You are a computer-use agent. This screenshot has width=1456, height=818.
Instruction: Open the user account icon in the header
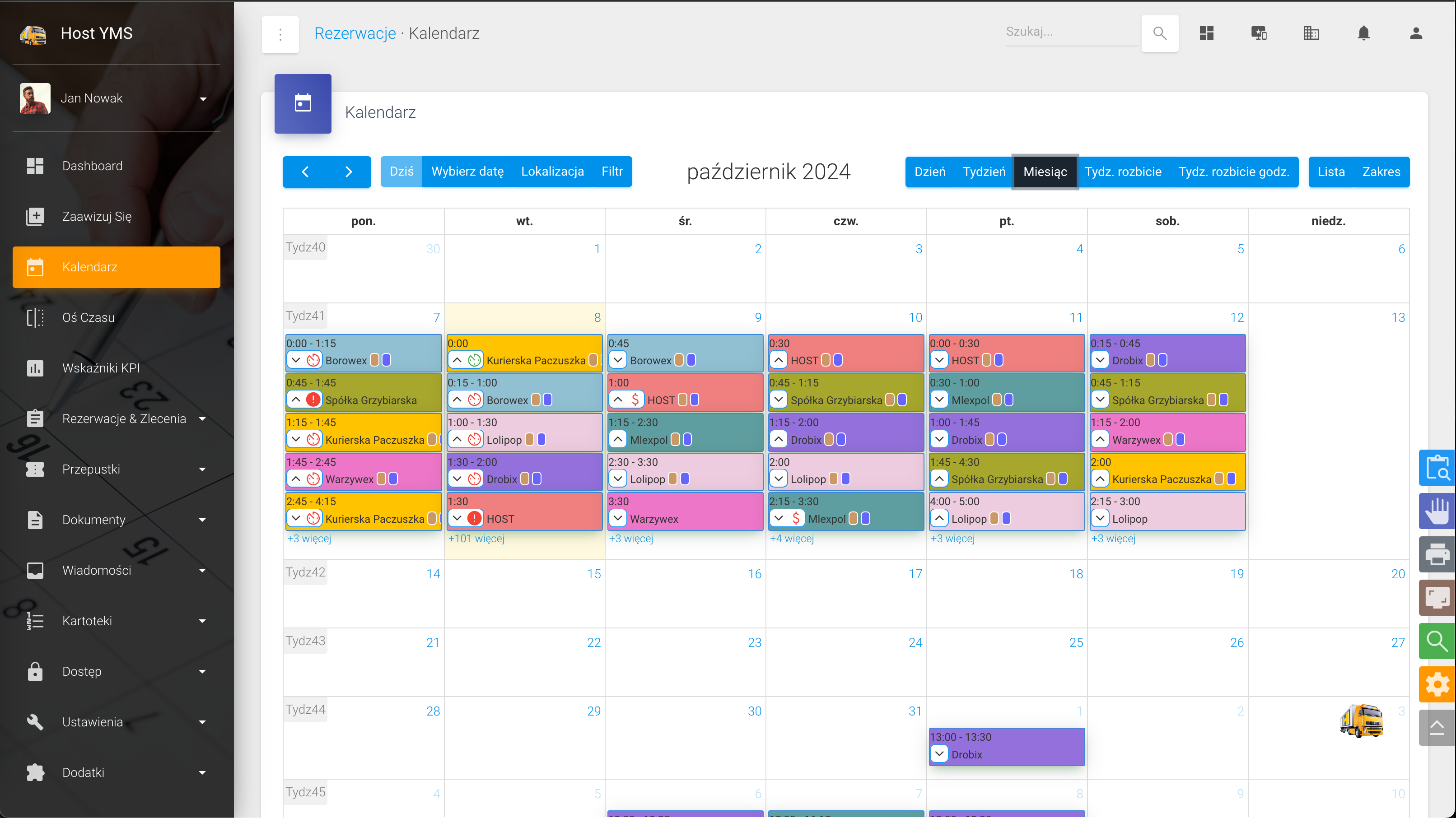tap(1415, 33)
